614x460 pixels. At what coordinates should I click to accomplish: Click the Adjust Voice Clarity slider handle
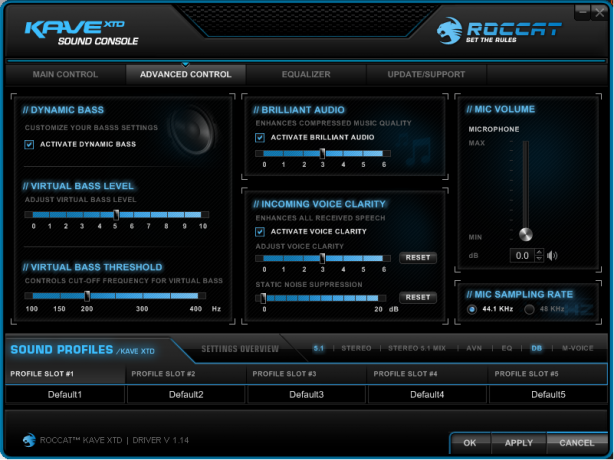pos(322,258)
